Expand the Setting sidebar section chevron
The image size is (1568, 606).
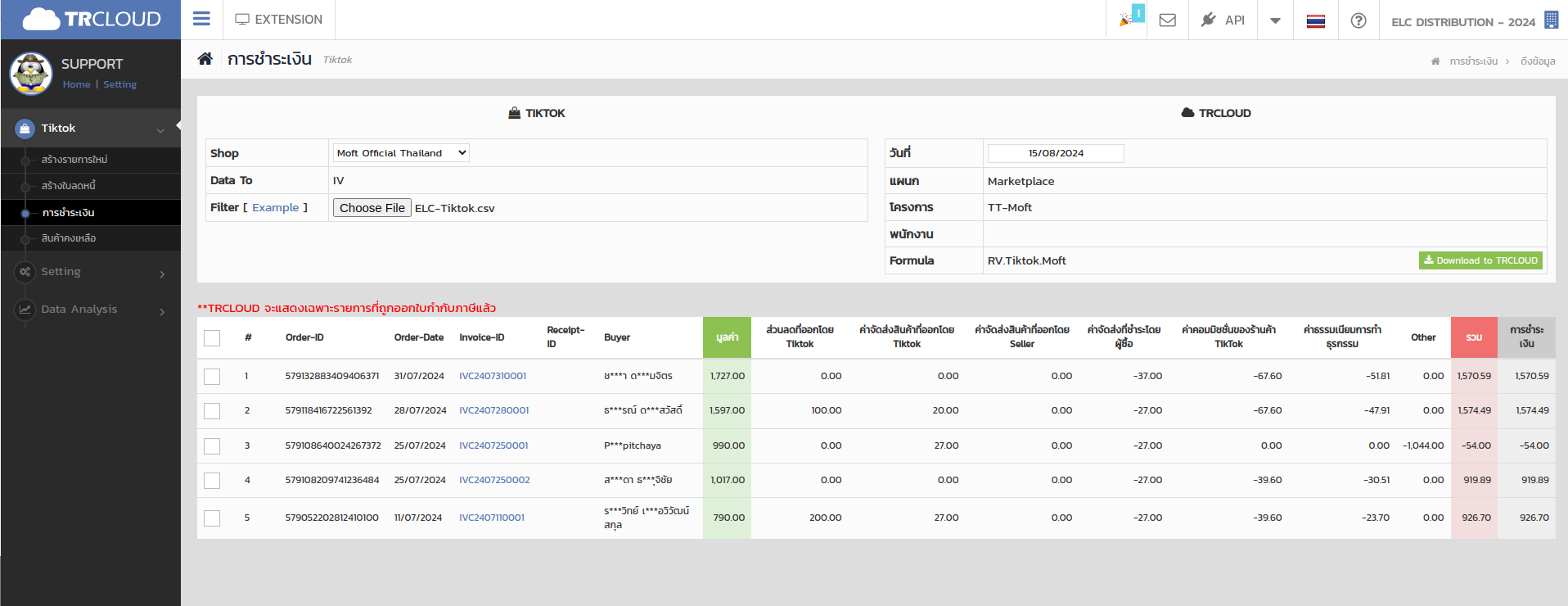162,274
